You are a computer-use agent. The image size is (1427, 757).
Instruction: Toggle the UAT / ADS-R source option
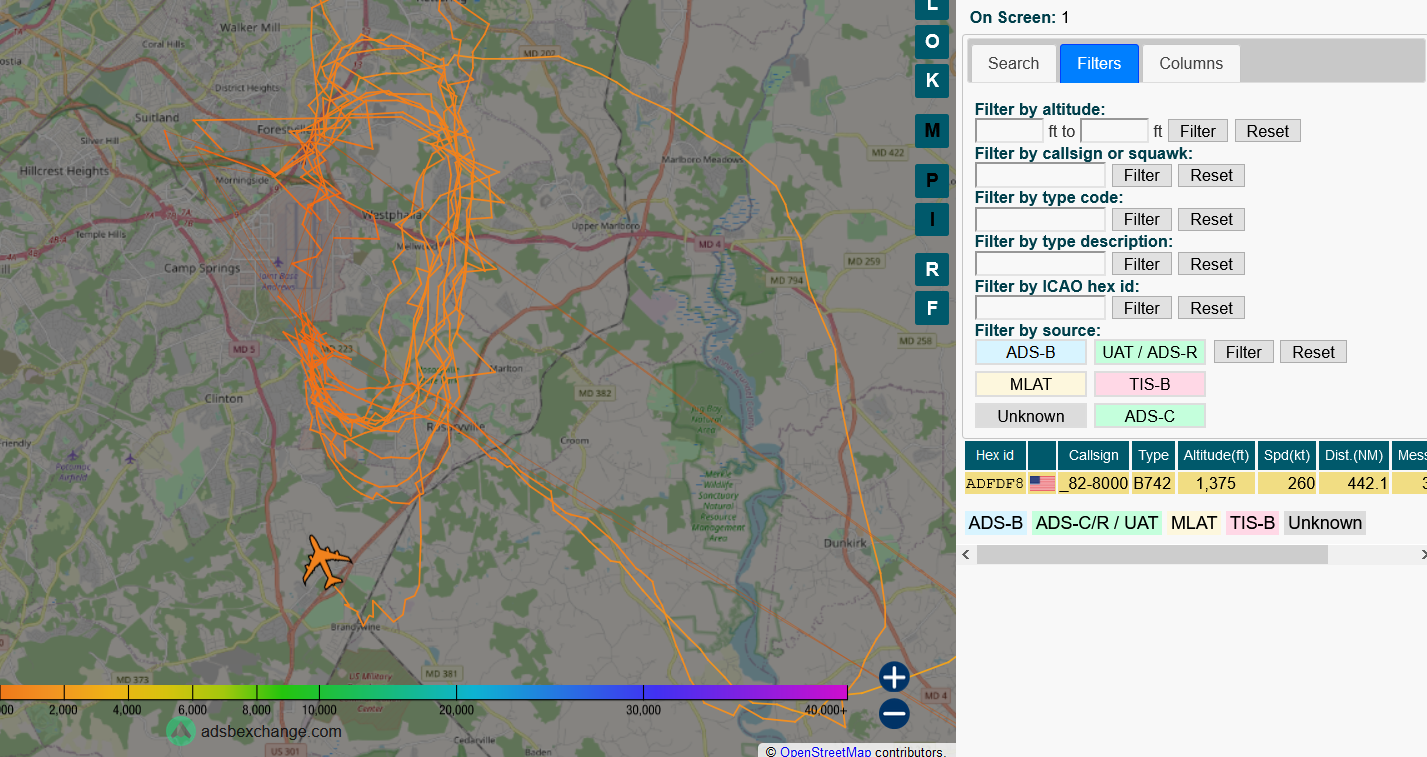[x=1150, y=352]
